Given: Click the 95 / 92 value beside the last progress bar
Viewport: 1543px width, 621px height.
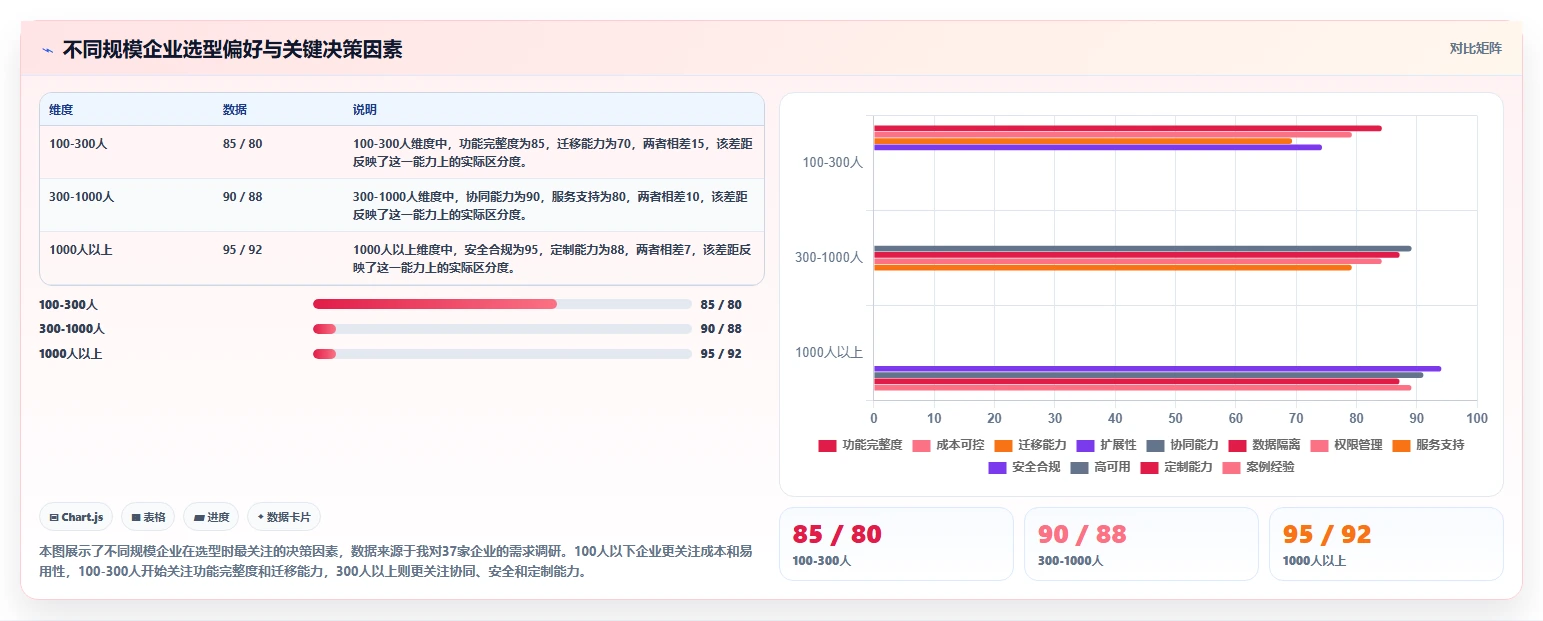Looking at the screenshot, I should (721, 354).
